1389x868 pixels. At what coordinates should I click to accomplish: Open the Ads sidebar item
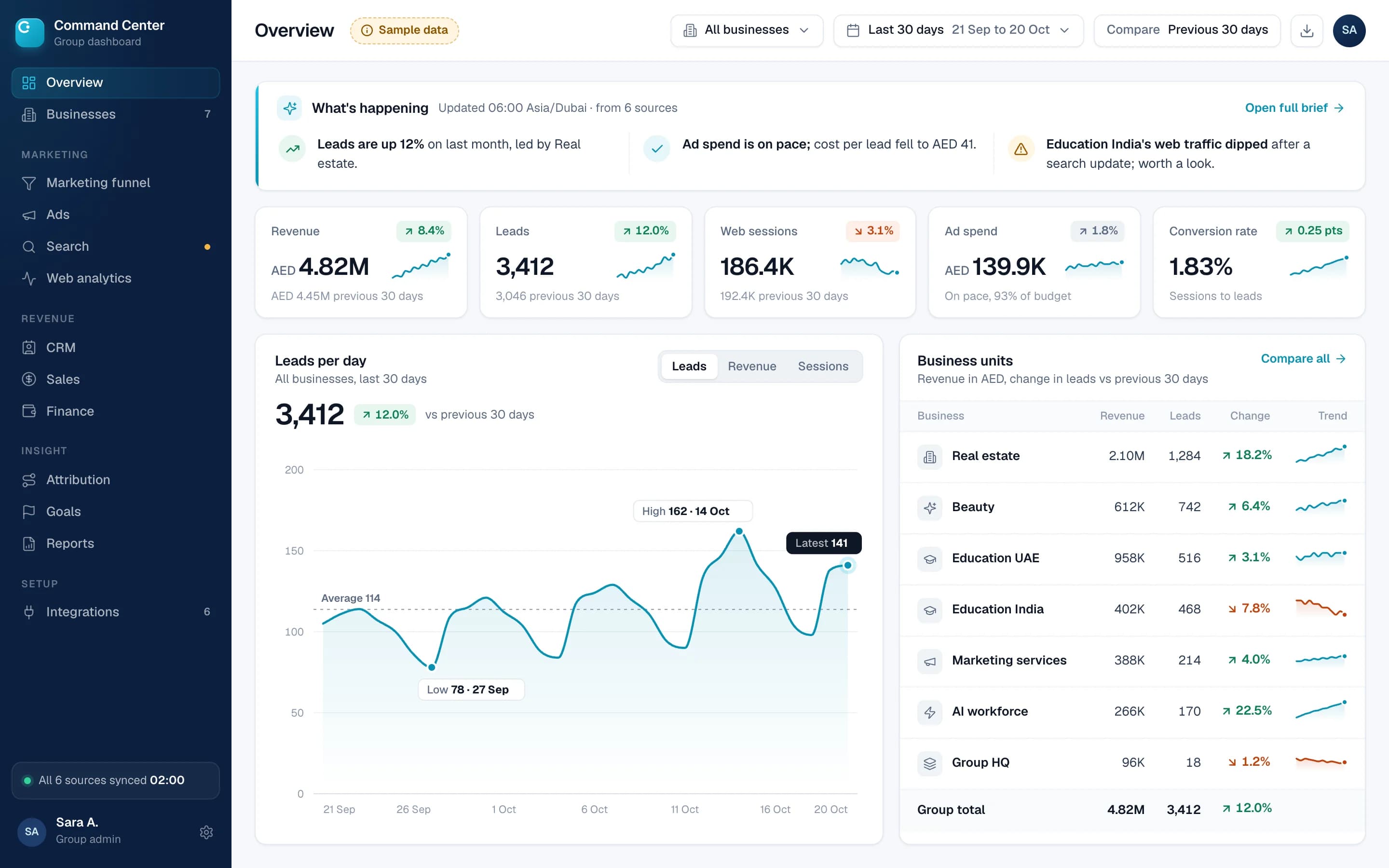pyautogui.click(x=115, y=215)
